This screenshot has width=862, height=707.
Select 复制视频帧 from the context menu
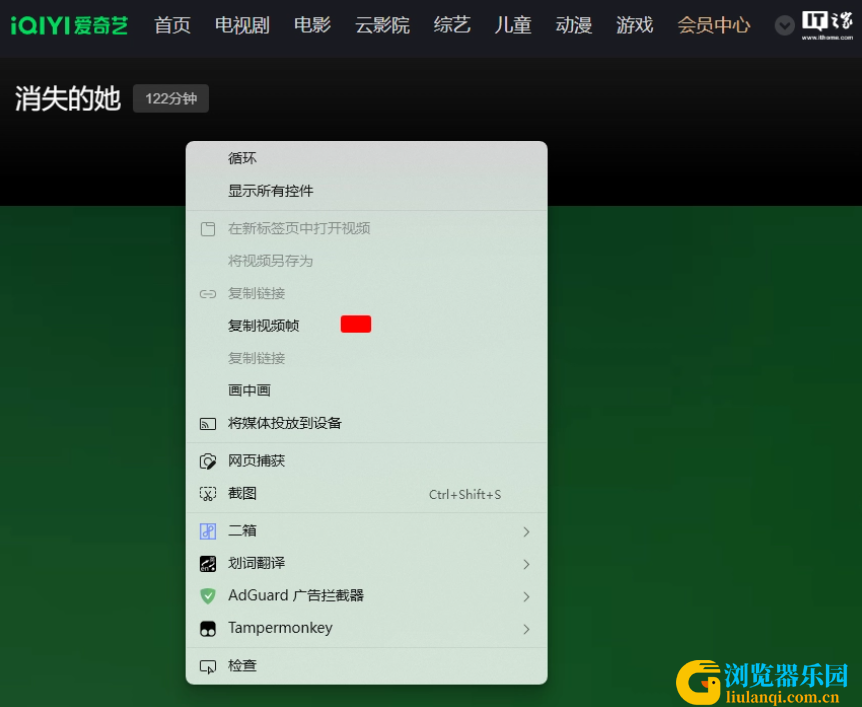click(x=367, y=325)
